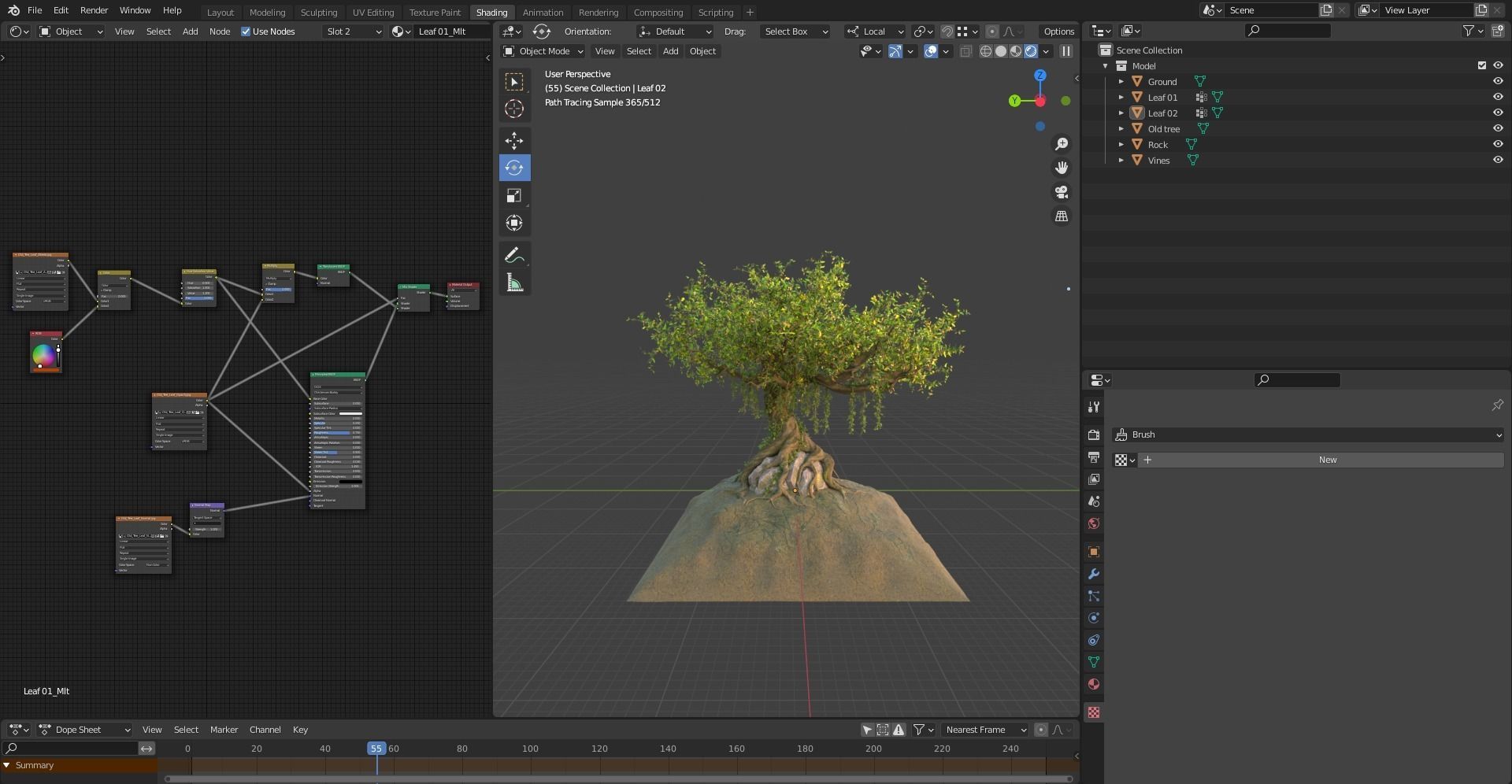Switch to the Modeling workspace tab
The width and height of the screenshot is (1512, 784).
267,12
